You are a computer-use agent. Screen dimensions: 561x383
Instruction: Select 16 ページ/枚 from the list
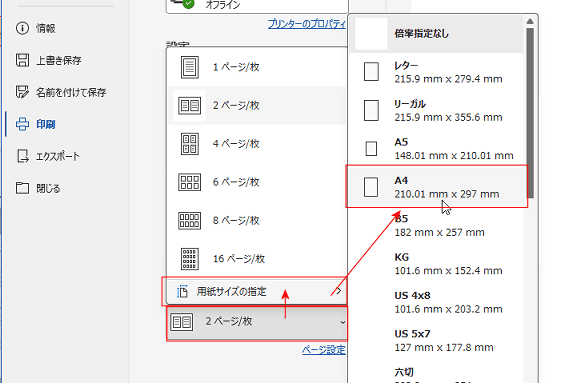click(x=257, y=259)
